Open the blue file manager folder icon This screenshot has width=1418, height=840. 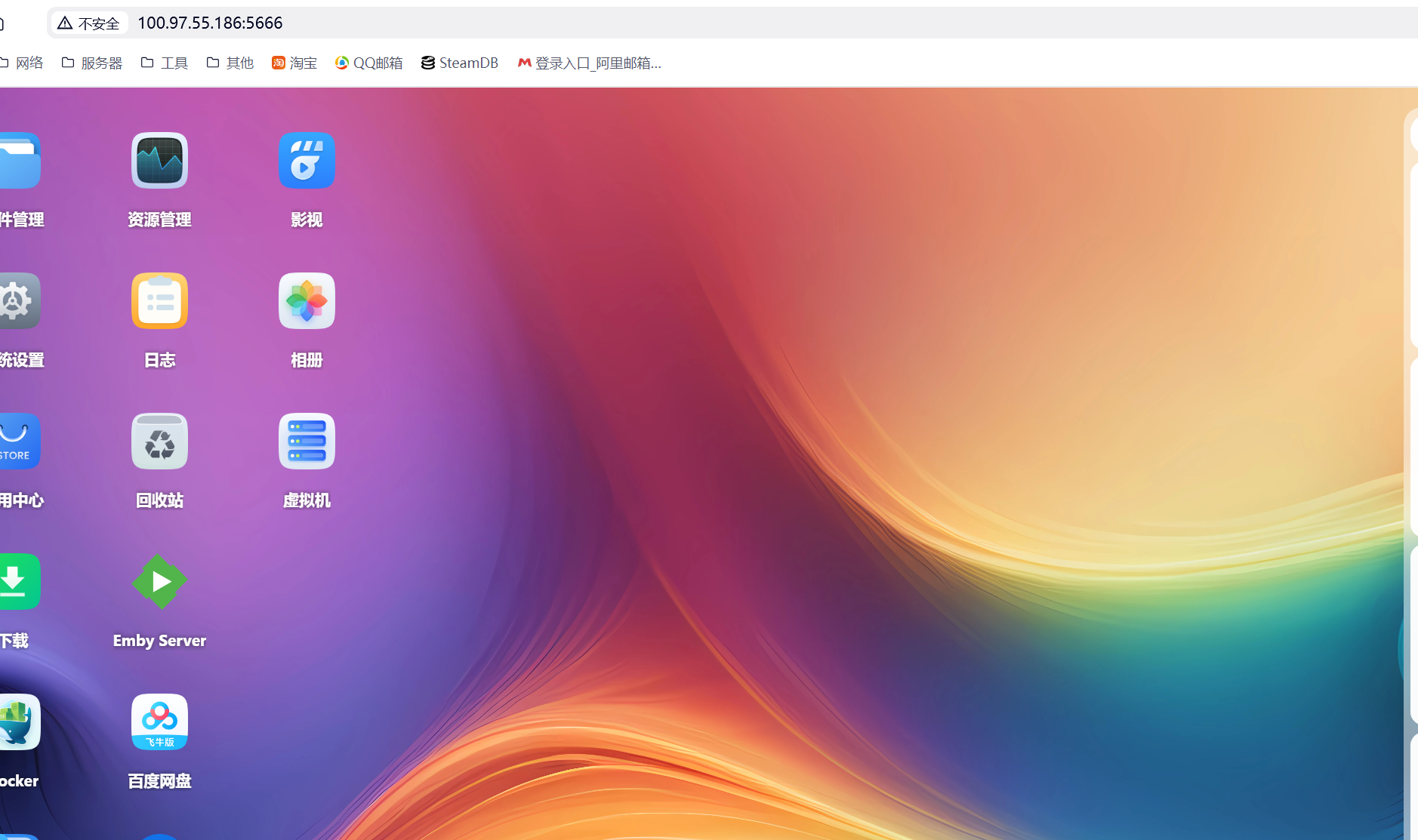(x=18, y=161)
